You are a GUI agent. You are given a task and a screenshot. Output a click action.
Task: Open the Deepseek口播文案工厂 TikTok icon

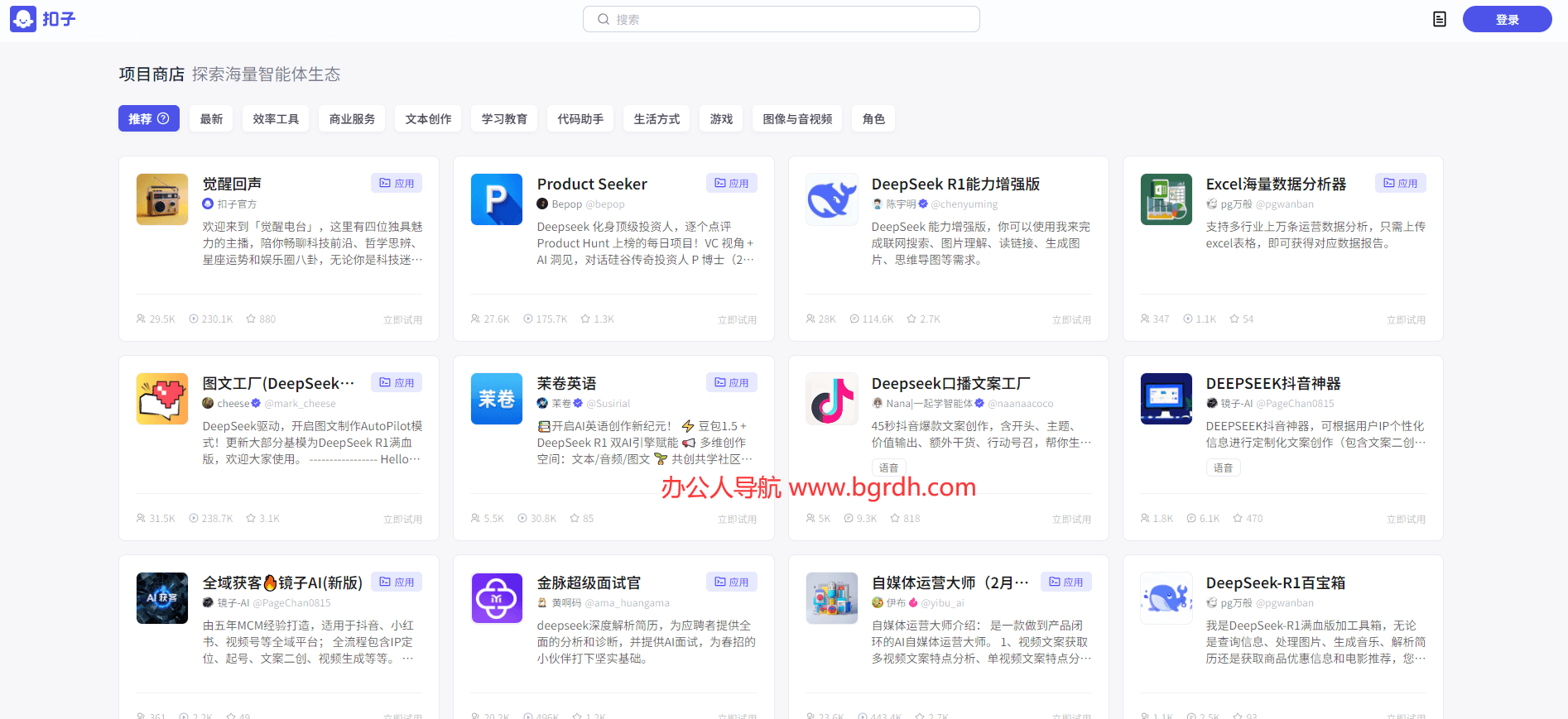[x=832, y=399]
